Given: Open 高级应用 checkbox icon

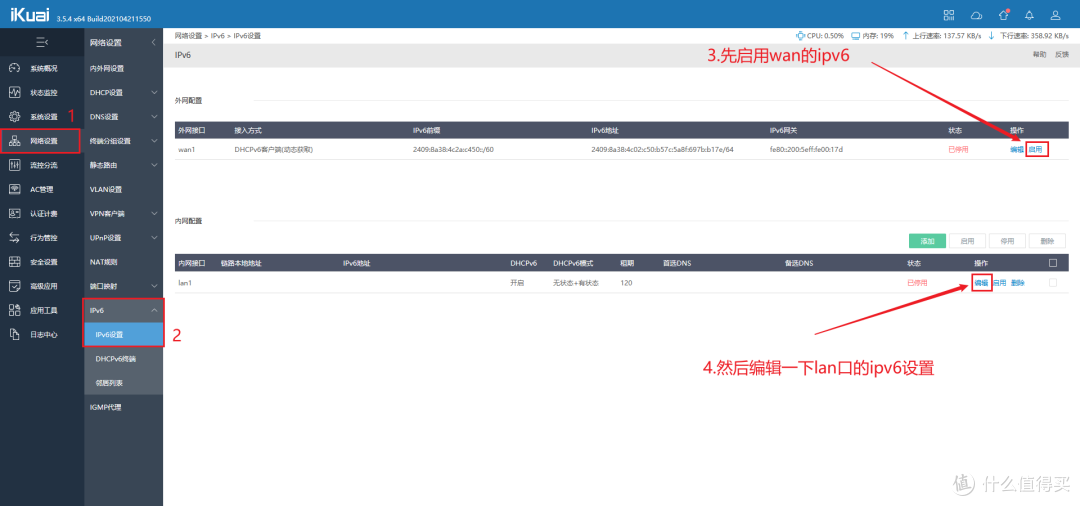Looking at the screenshot, I should (14, 286).
